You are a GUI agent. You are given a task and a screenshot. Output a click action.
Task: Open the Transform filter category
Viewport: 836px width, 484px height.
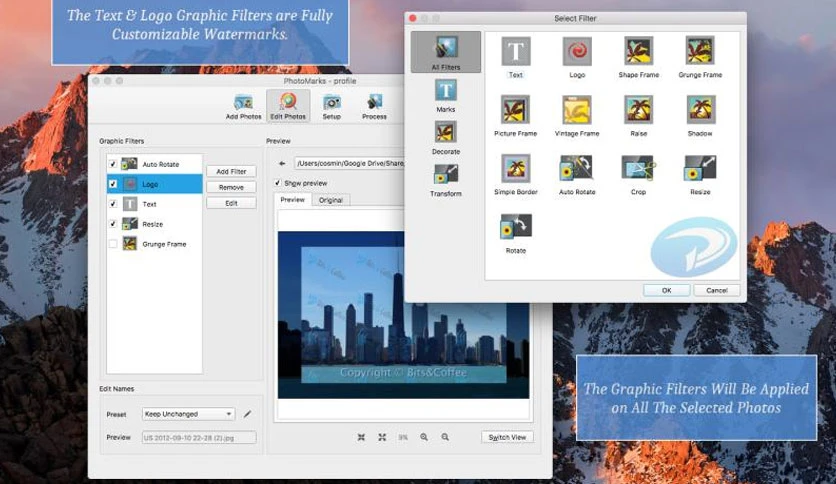point(446,180)
